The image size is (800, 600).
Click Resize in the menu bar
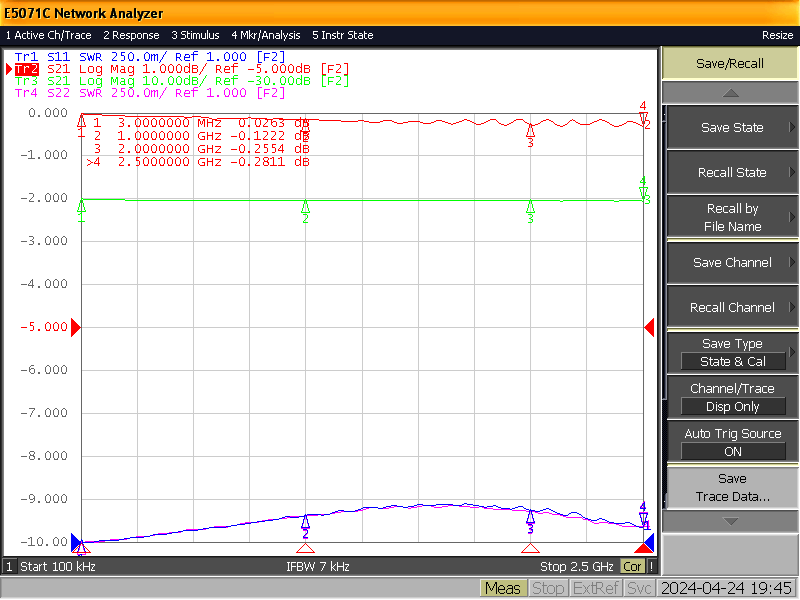tap(777, 35)
